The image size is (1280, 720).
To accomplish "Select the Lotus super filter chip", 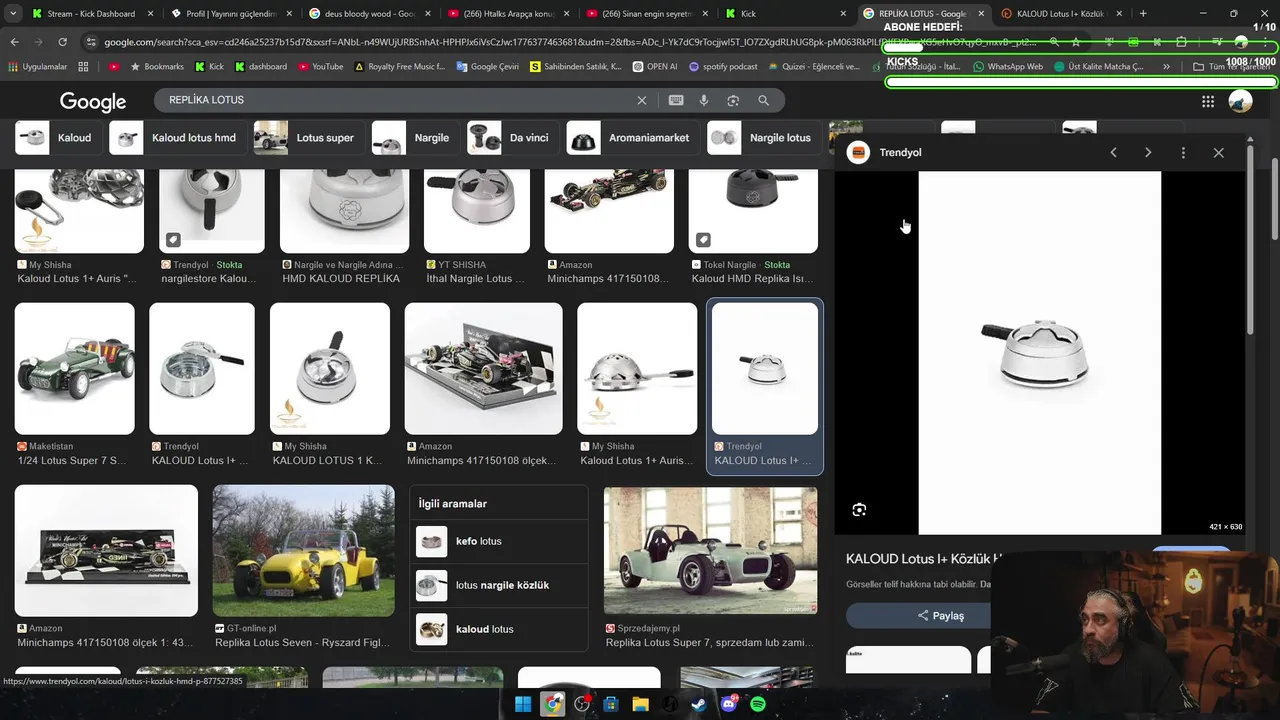I will 309,138.
